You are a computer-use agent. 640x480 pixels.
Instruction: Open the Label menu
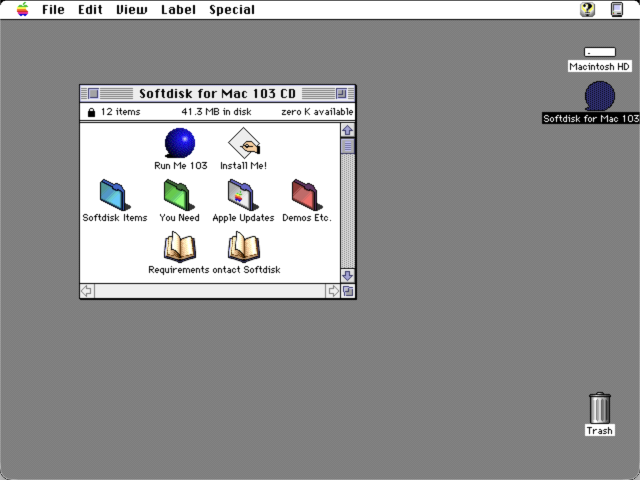tap(178, 9)
